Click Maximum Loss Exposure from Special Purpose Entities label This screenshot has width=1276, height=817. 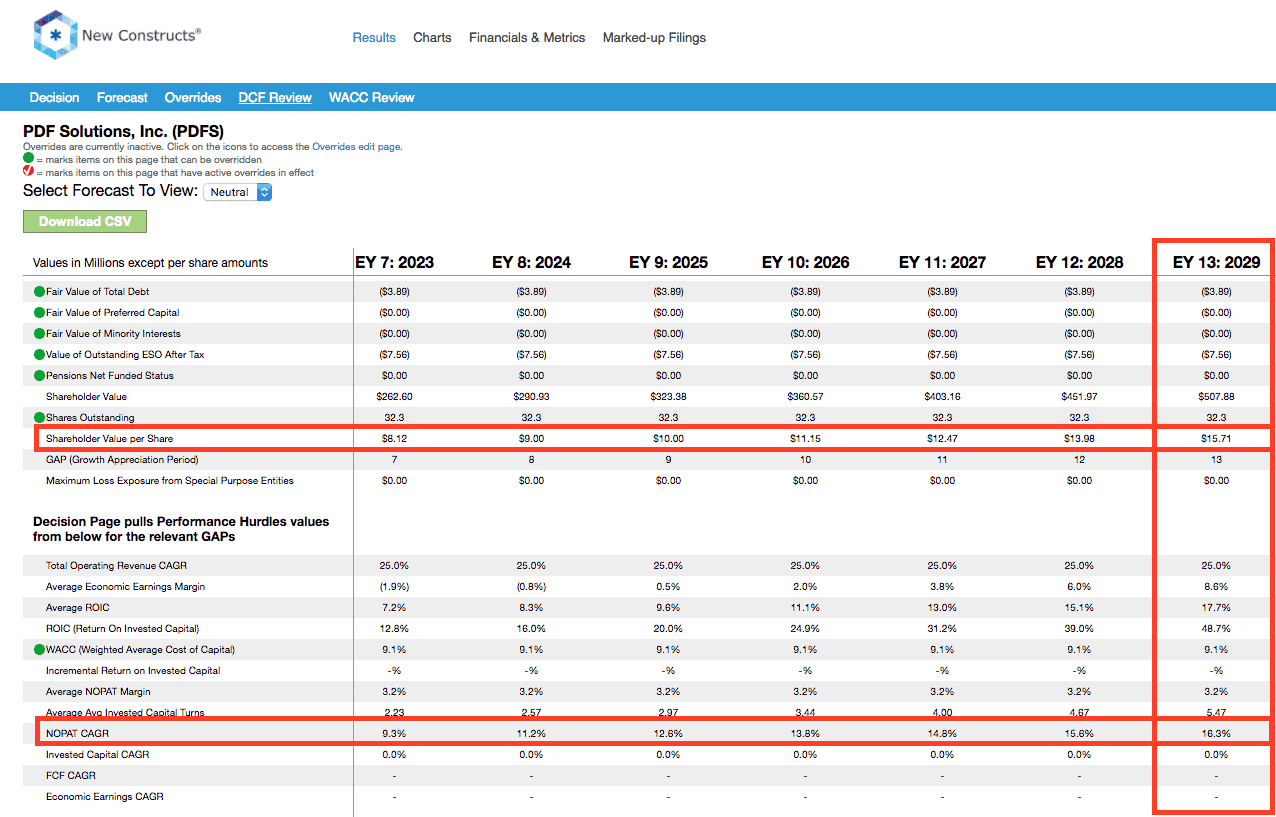[x=170, y=481]
